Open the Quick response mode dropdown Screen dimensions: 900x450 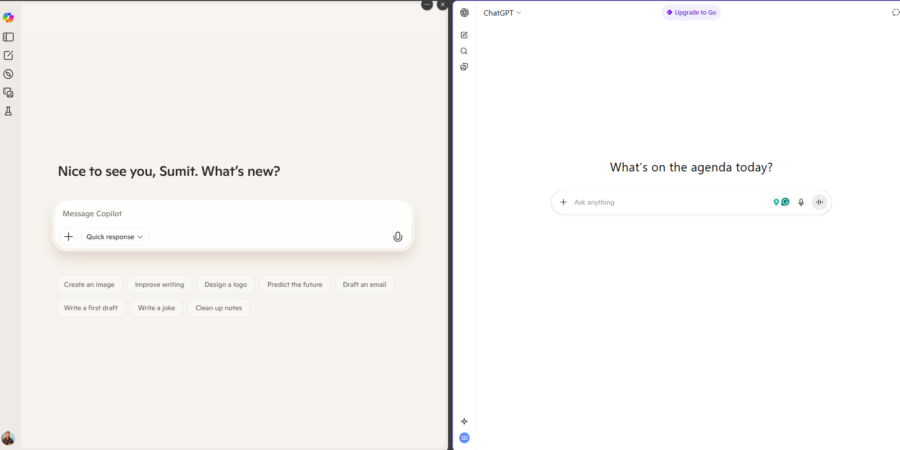(115, 236)
